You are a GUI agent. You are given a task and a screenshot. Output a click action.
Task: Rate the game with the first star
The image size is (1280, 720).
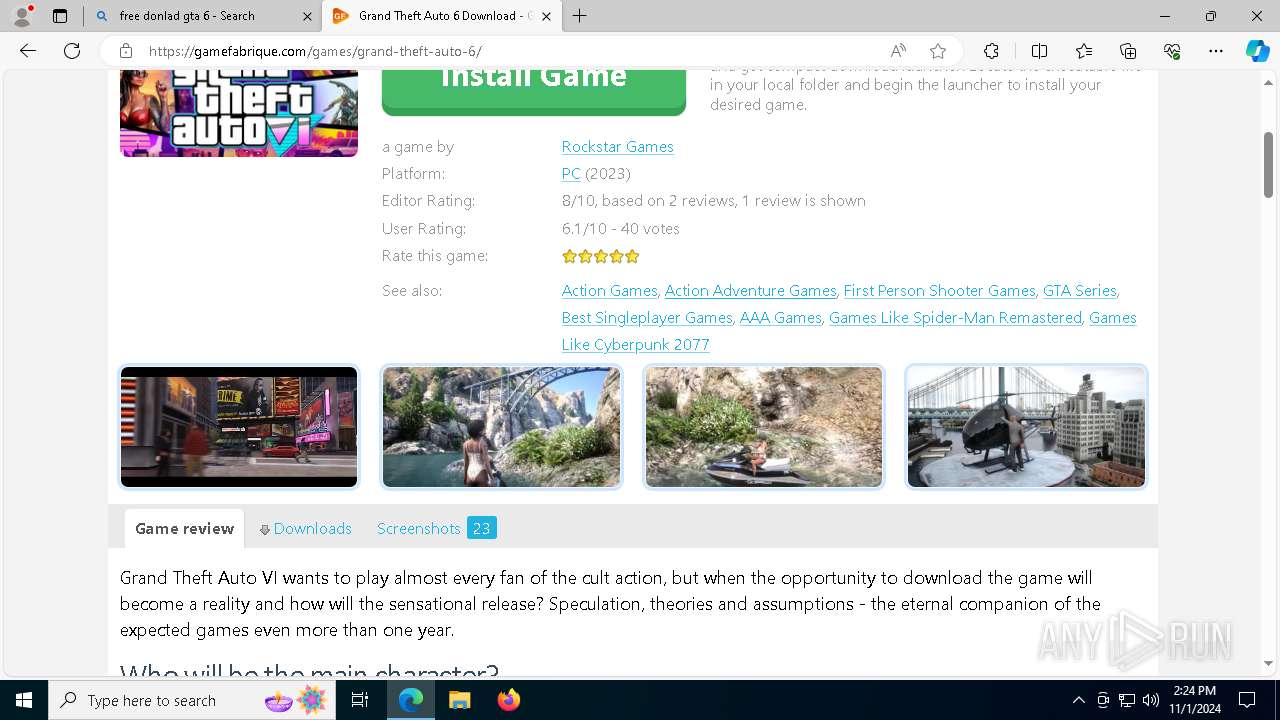(x=569, y=256)
